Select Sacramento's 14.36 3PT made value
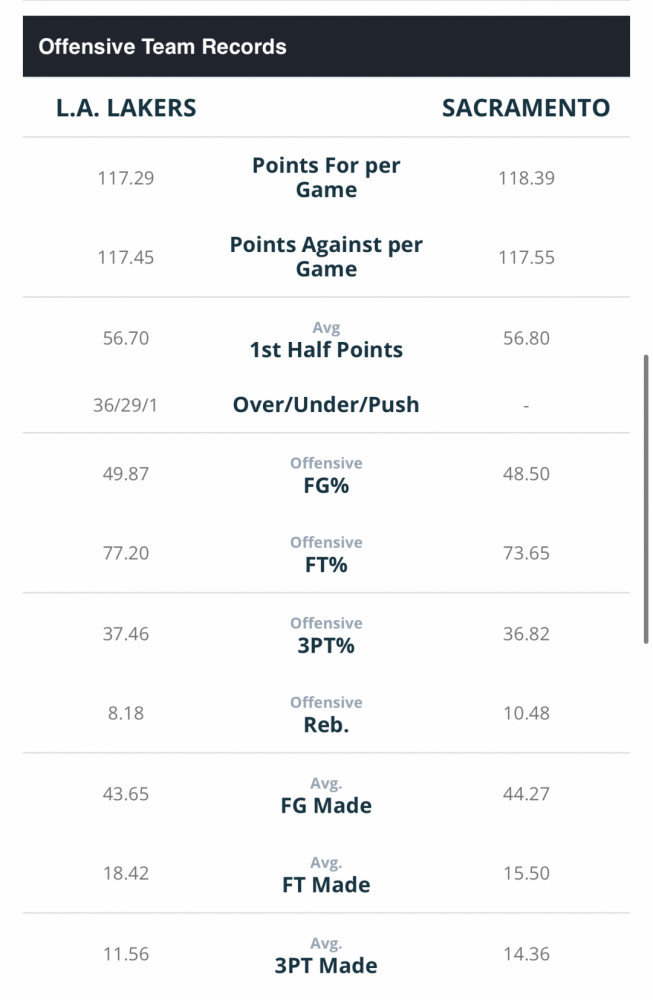The height and width of the screenshot is (1000, 653). click(526, 954)
